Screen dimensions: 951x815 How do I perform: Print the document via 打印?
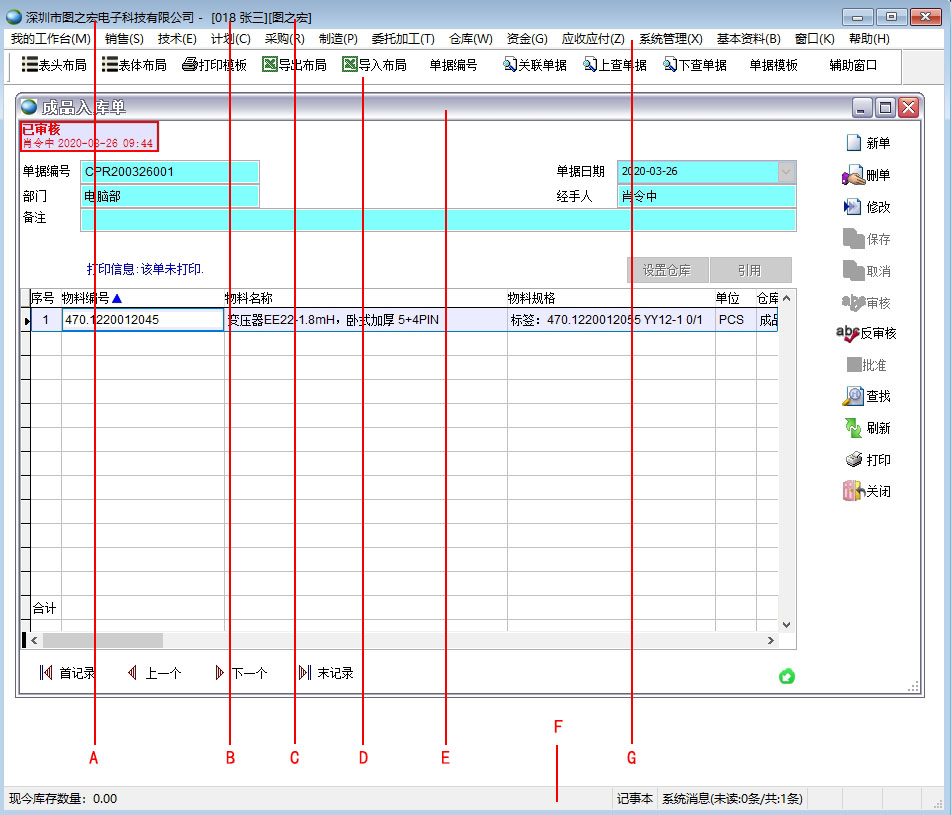[853, 460]
